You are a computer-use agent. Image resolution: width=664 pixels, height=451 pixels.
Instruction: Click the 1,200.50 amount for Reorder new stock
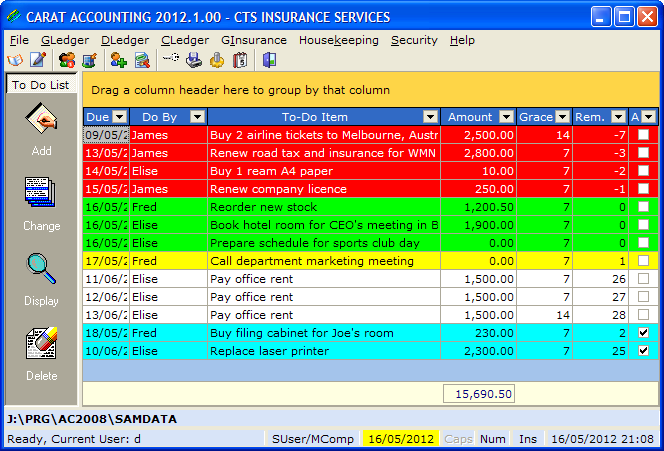(x=489, y=207)
